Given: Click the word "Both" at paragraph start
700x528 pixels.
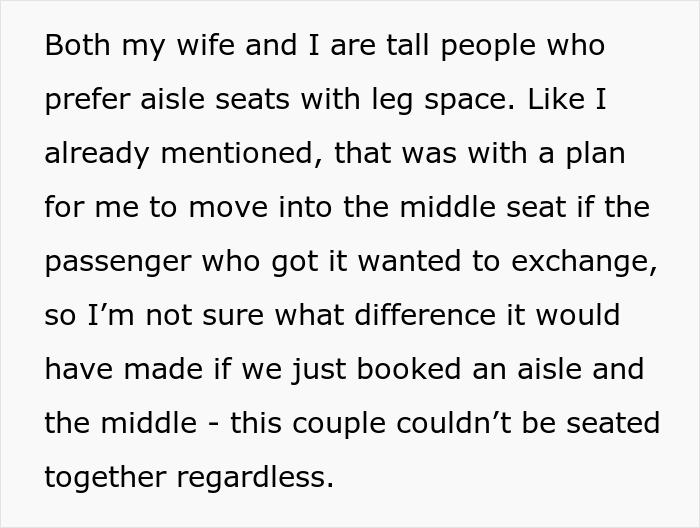Looking at the screenshot, I should (77, 45).
